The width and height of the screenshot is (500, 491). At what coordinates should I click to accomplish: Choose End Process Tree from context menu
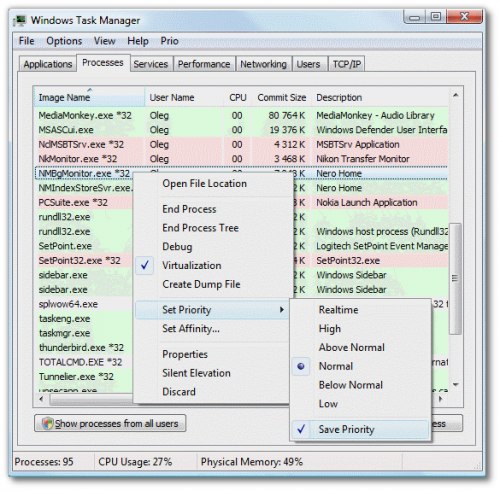tap(200, 228)
